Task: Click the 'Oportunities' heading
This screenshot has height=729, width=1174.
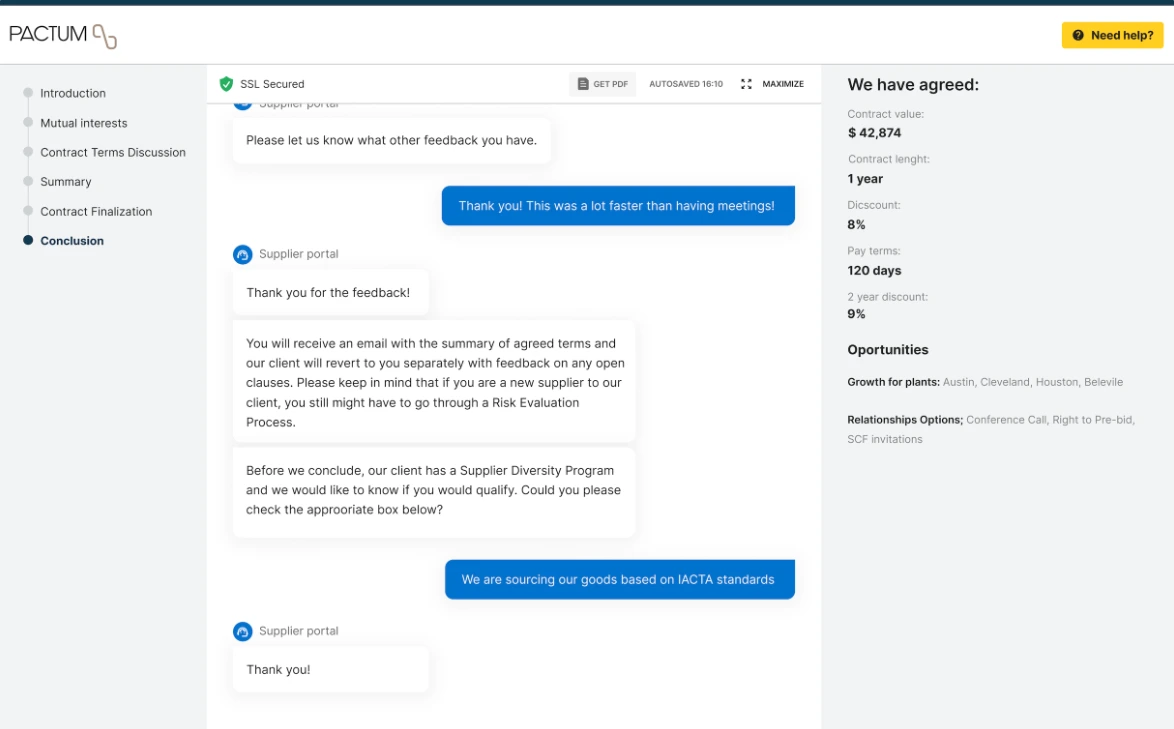Action: pos(887,350)
